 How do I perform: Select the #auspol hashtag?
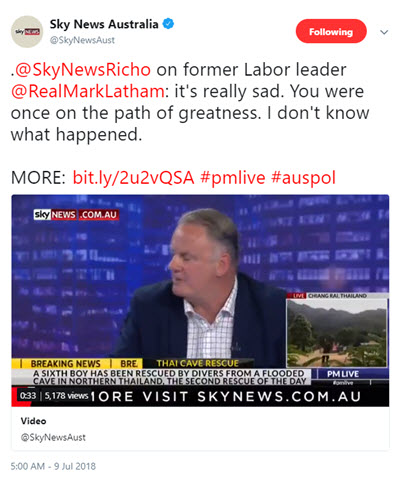pos(303,177)
